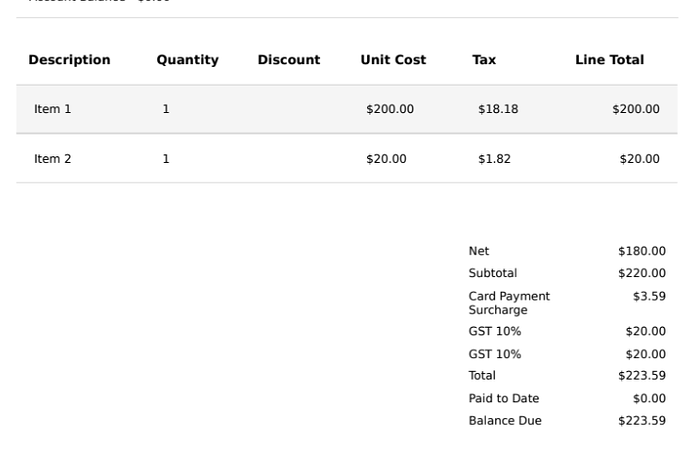Click the Balance Due label
Screen dimensions: 690x455
[505, 421]
